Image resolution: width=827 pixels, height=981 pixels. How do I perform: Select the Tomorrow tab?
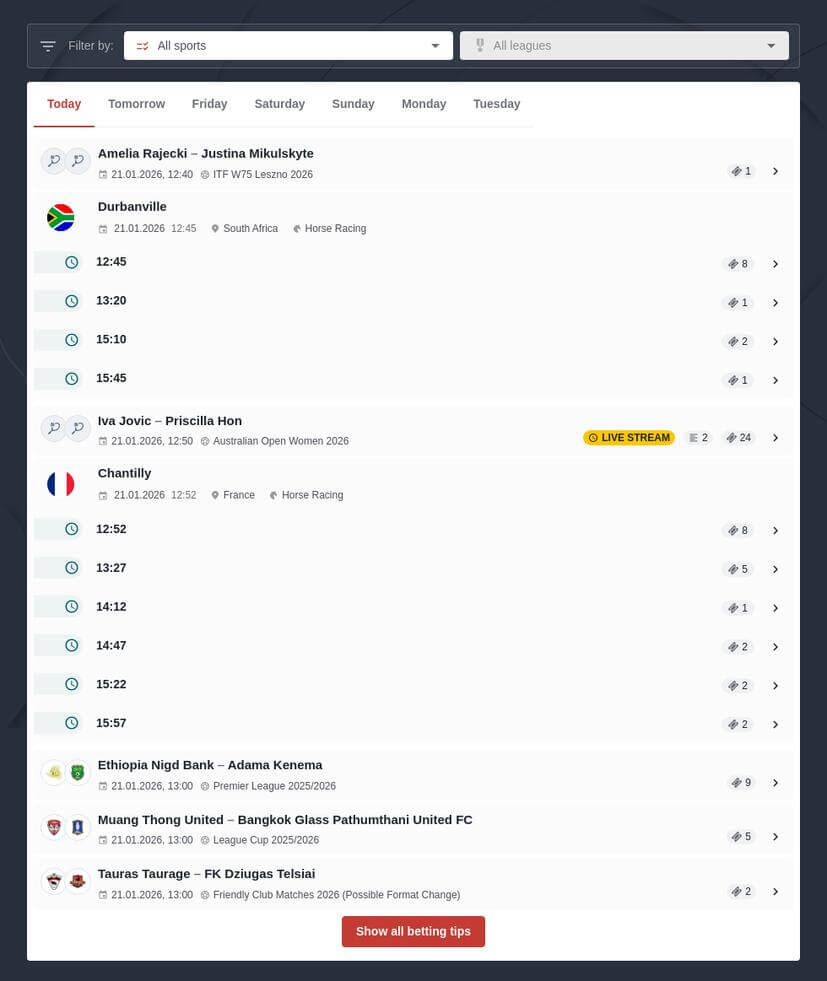click(136, 104)
